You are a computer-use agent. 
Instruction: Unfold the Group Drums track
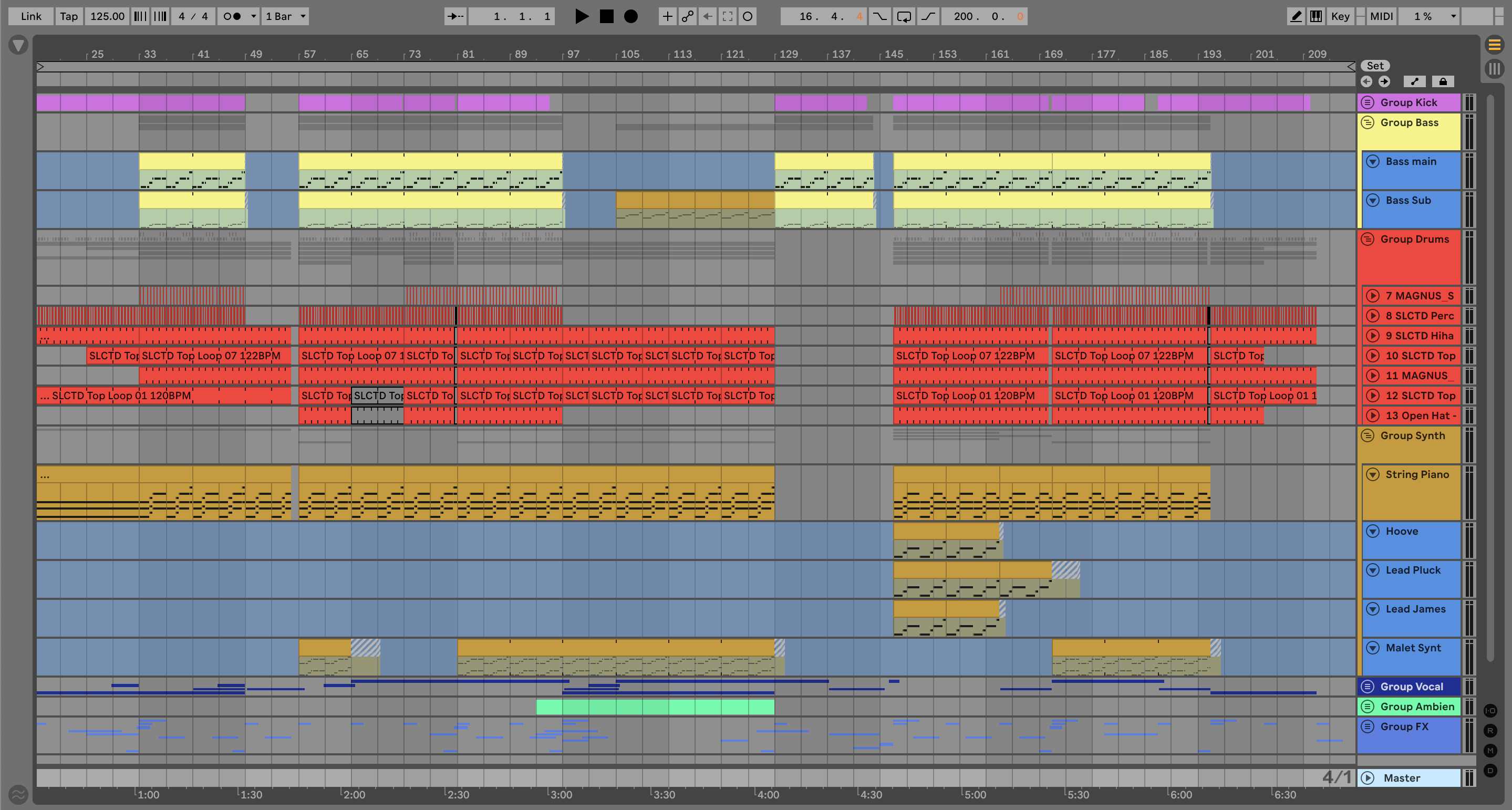(1368, 239)
